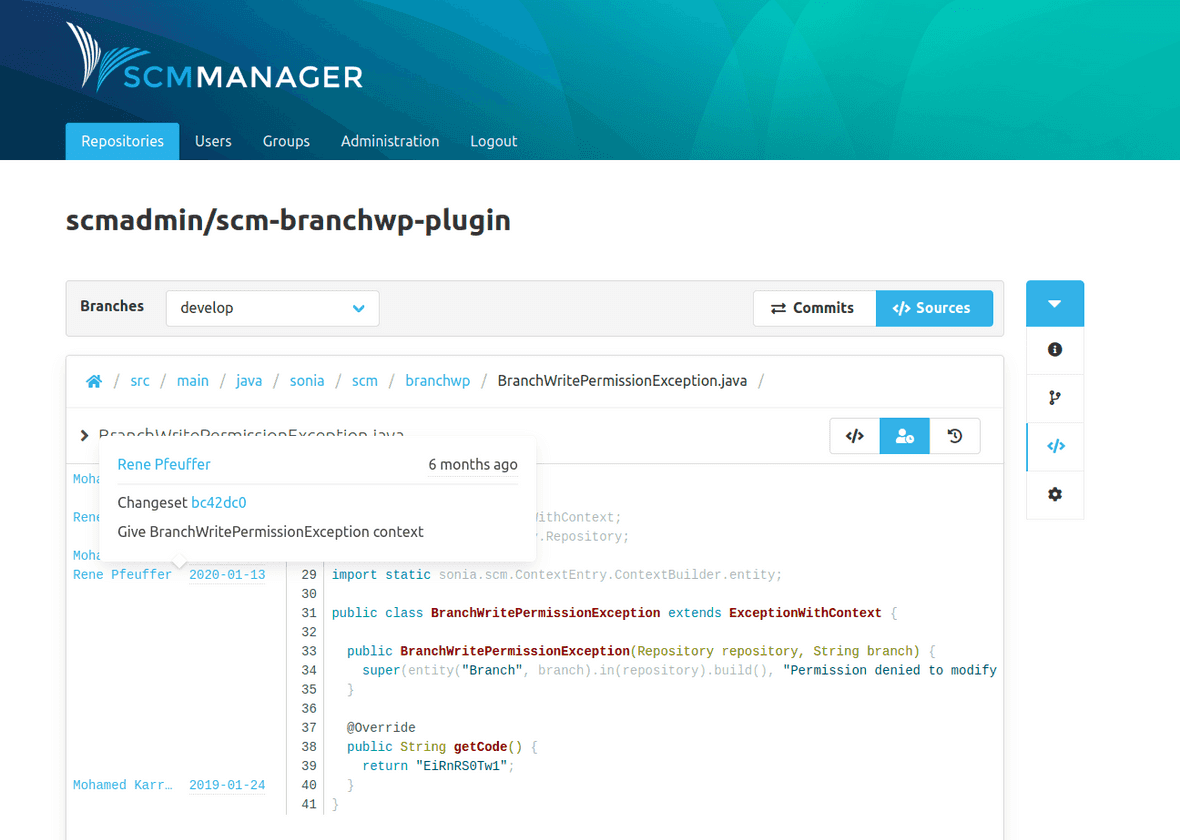Select the sources code icon in the sidebar
Image resolution: width=1180 pixels, height=840 pixels.
pos(1054,446)
